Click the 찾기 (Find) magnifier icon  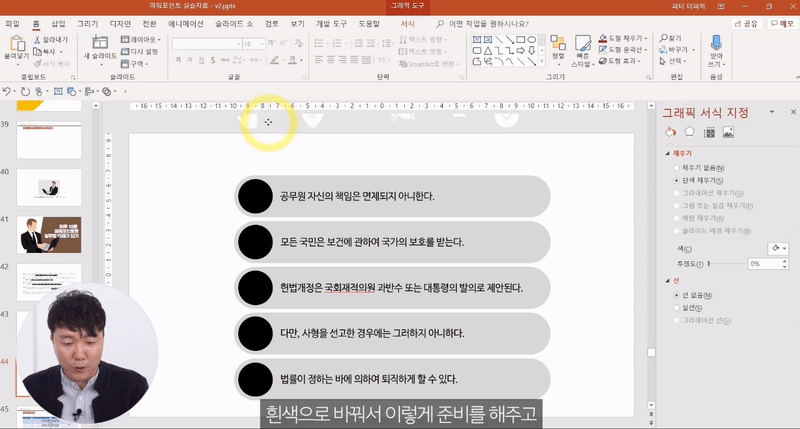coord(663,38)
